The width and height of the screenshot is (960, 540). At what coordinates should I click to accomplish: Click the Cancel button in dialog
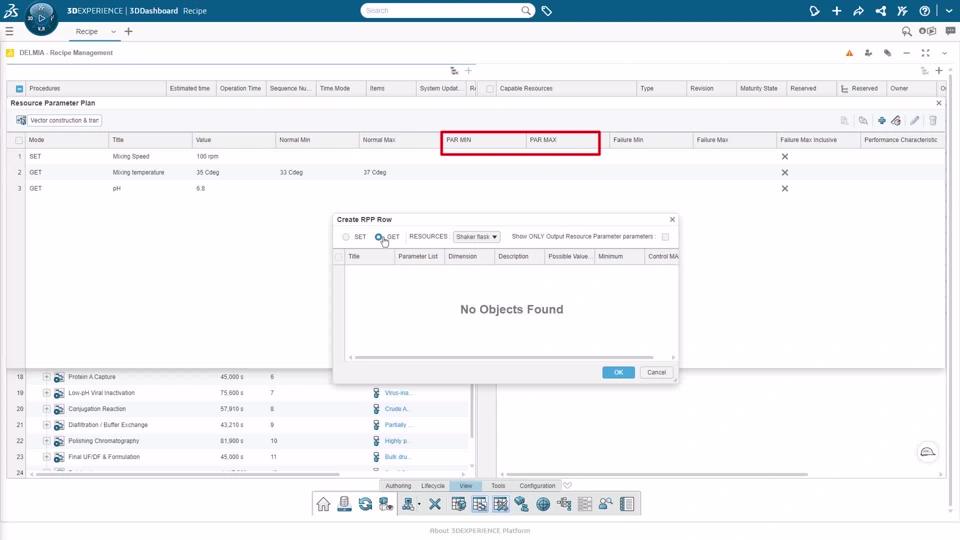coord(656,372)
